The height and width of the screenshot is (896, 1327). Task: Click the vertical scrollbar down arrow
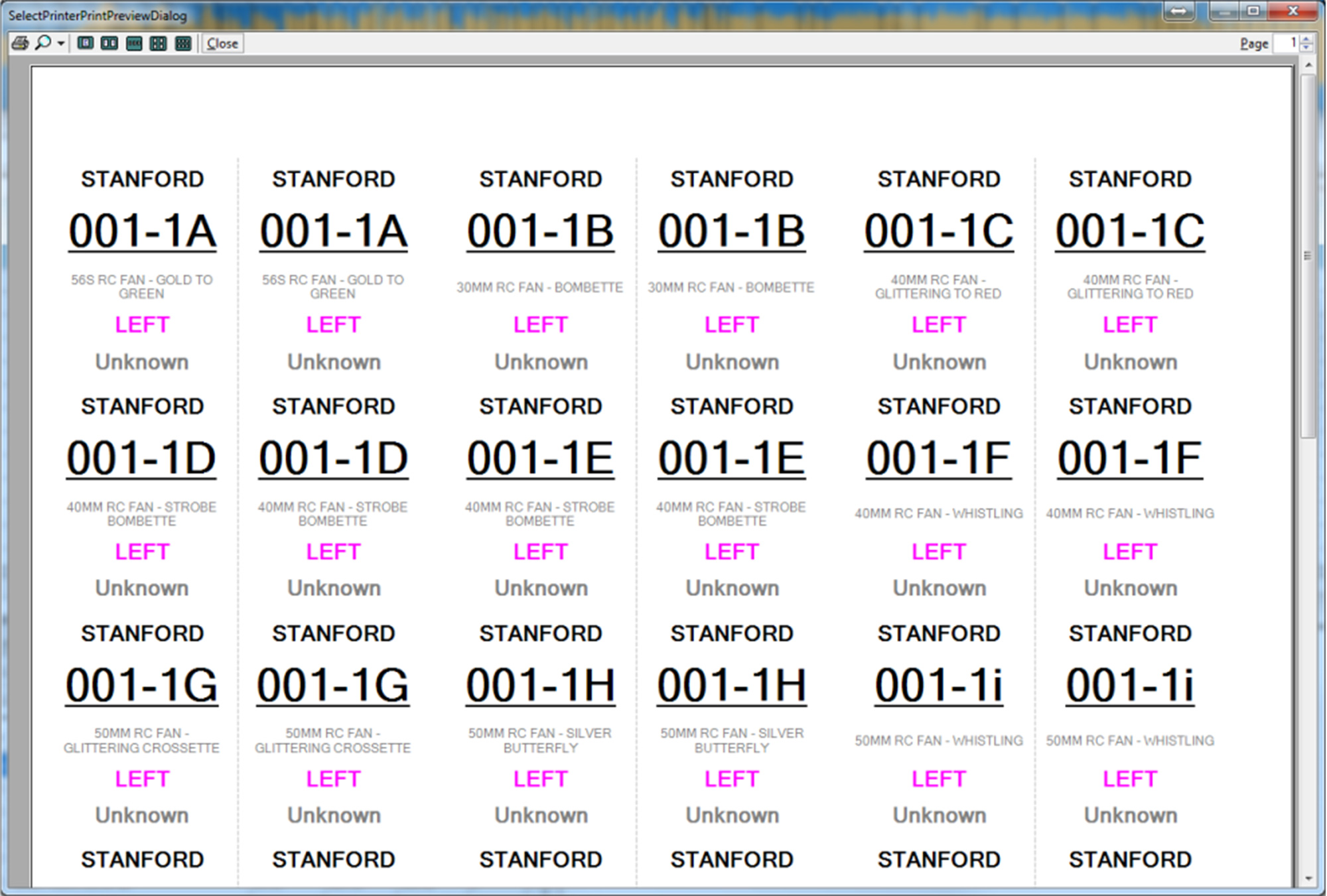click(x=1308, y=879)
